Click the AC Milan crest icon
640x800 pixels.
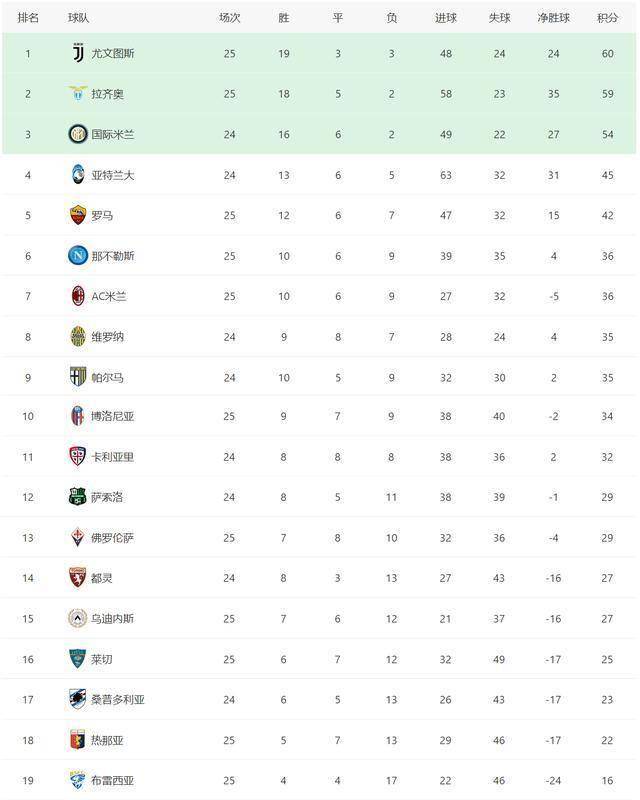[x=78, y=296]
